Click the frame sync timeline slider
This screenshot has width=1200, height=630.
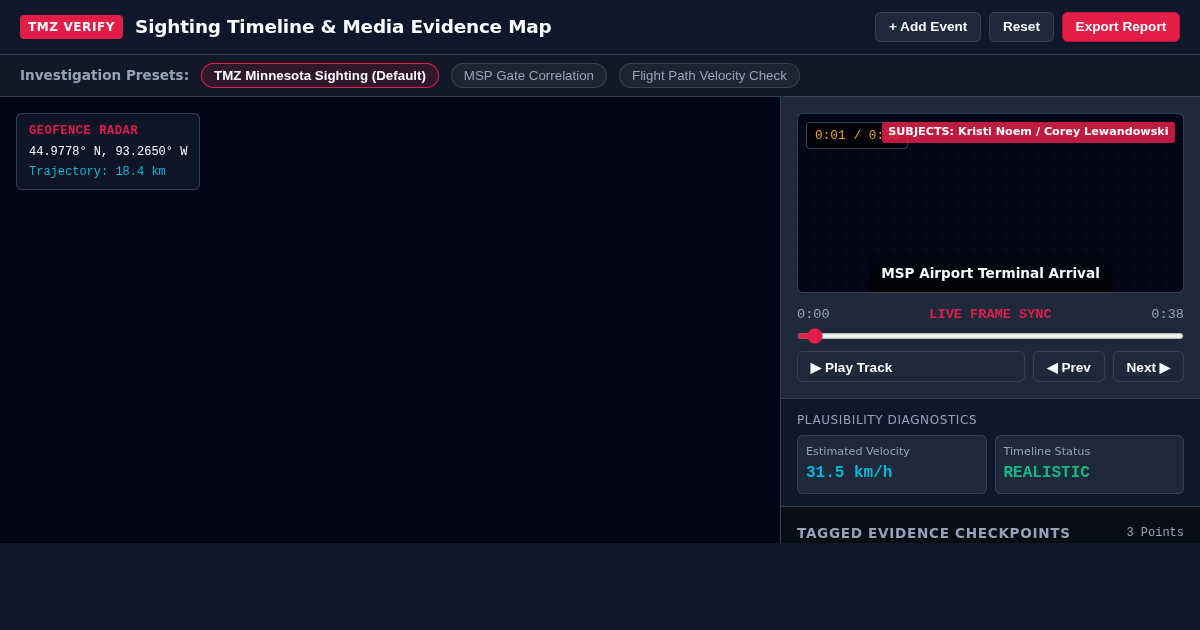(x=990, y=336)
